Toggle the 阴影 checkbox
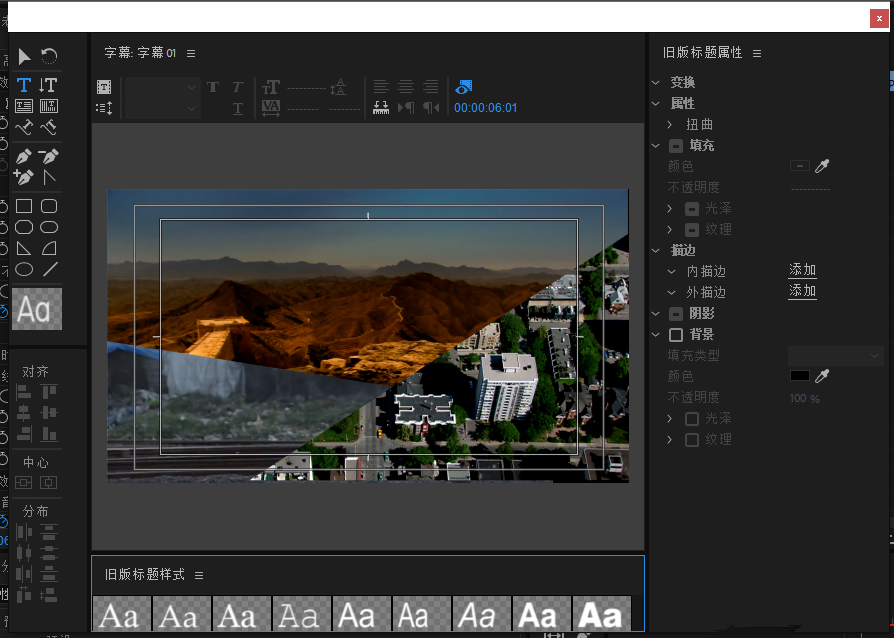 pyautogui.click(x=676, y=314)
